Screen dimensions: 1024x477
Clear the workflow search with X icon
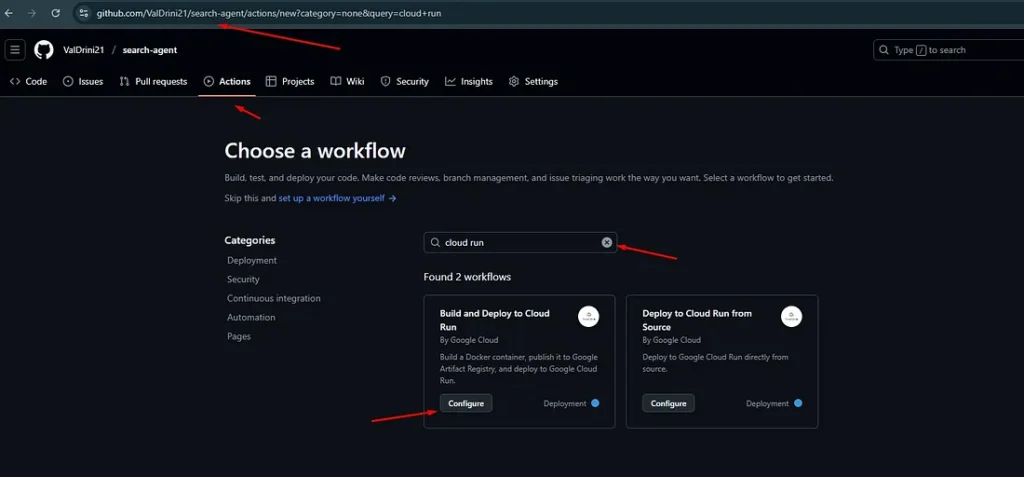(x=606, y=242)
